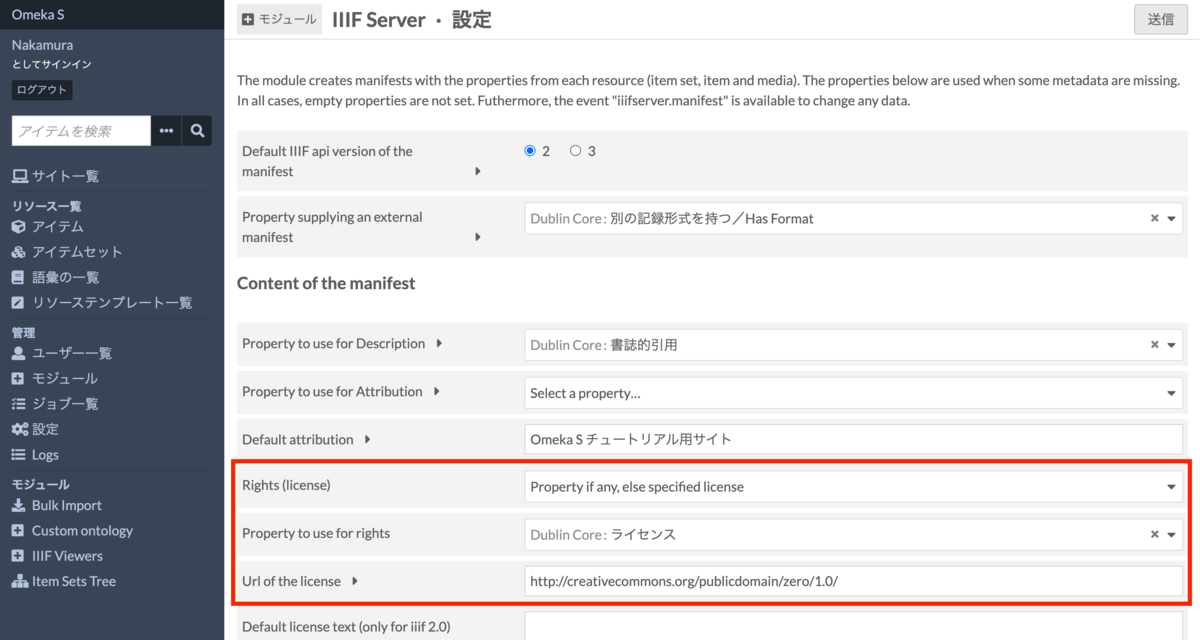
Task: Click the cubes icon beside アイテムセット
Action: pyautogui.click(x=19, y=252)
